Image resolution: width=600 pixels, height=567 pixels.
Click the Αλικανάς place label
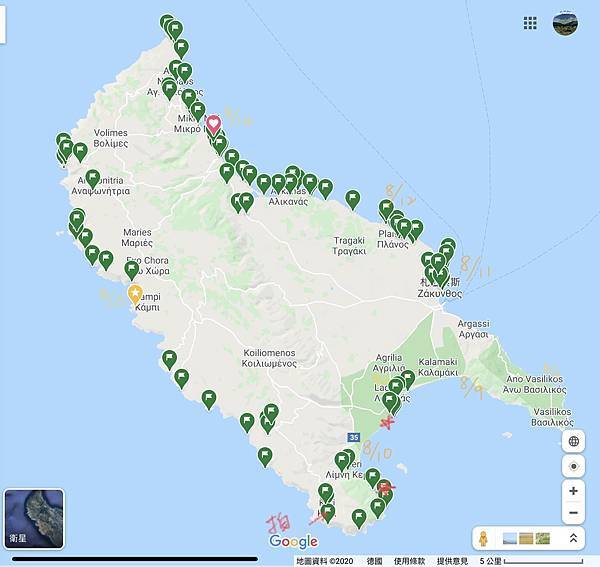point(288,201)
